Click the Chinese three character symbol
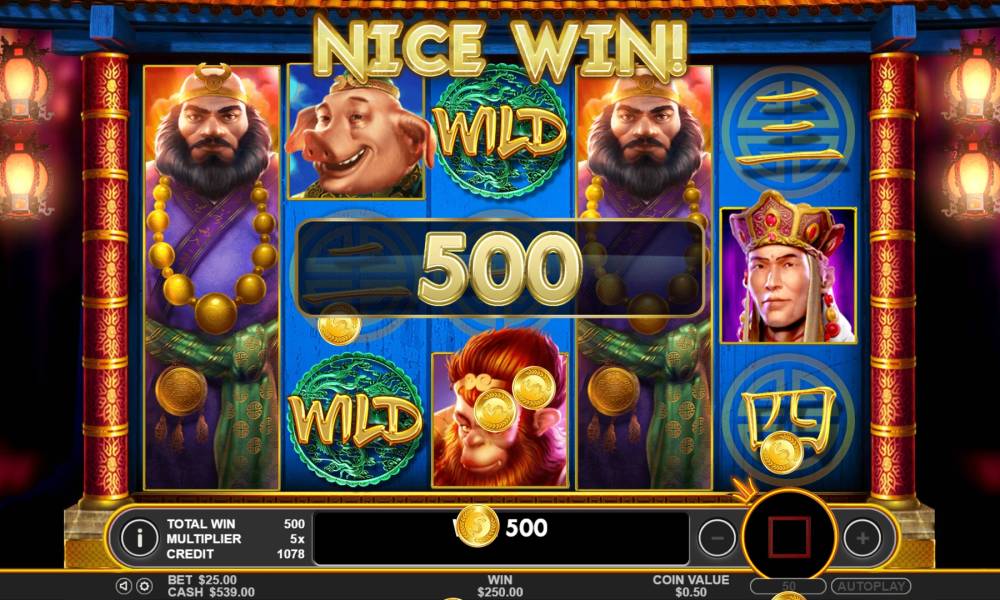The width and height of the screenshot is (1000, 600). tap(788, 132)
